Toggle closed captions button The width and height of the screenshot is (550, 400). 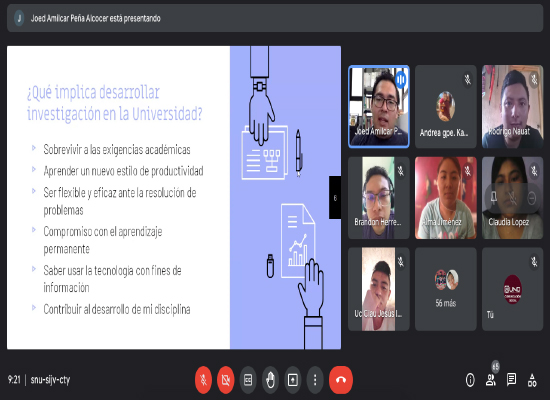(x=248, y=380)
